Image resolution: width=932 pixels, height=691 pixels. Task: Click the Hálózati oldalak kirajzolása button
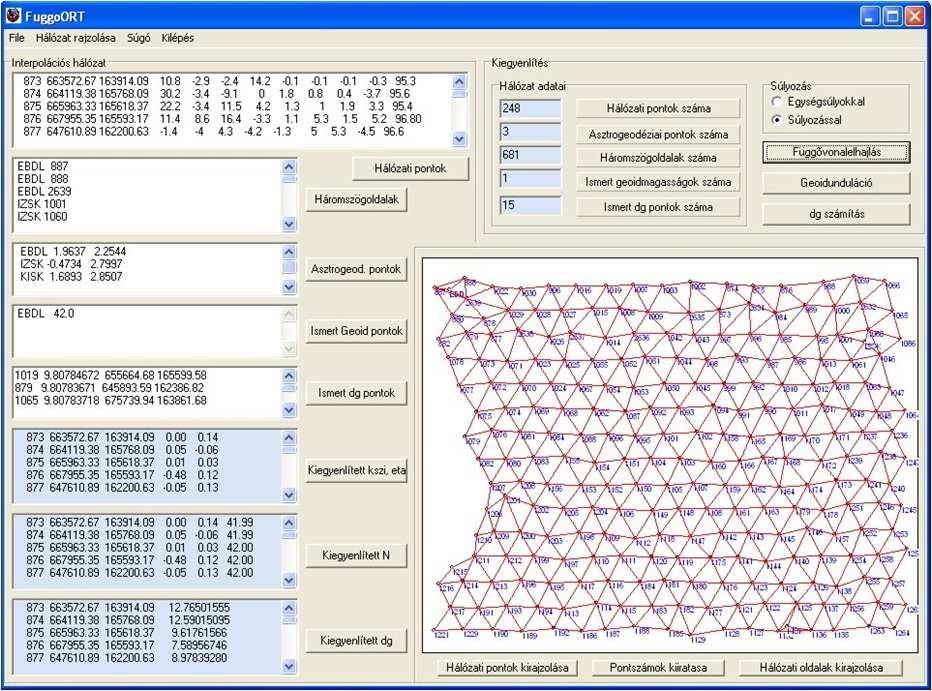(821, 668)
